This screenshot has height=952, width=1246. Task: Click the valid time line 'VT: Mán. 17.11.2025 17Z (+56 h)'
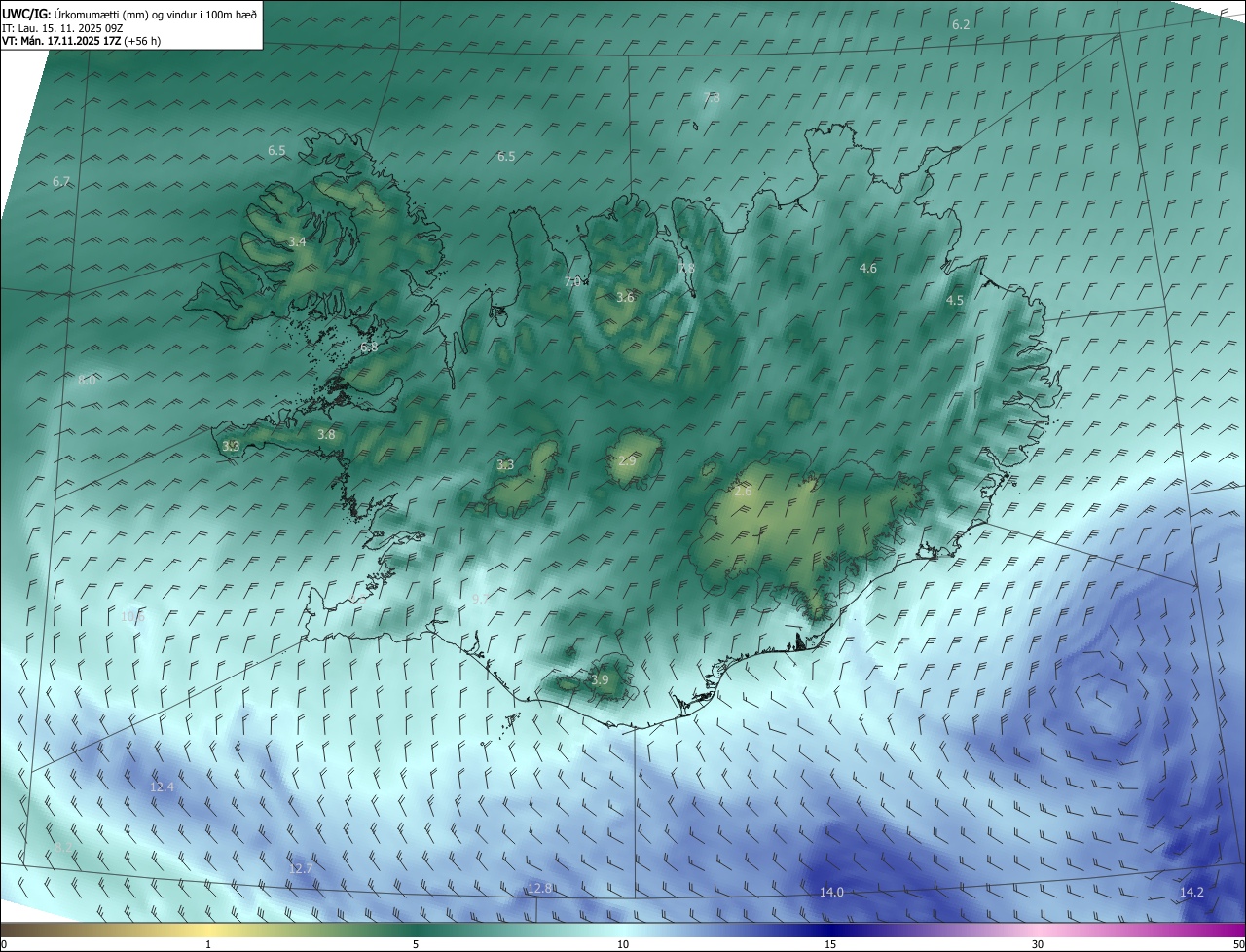coord(82,41)
